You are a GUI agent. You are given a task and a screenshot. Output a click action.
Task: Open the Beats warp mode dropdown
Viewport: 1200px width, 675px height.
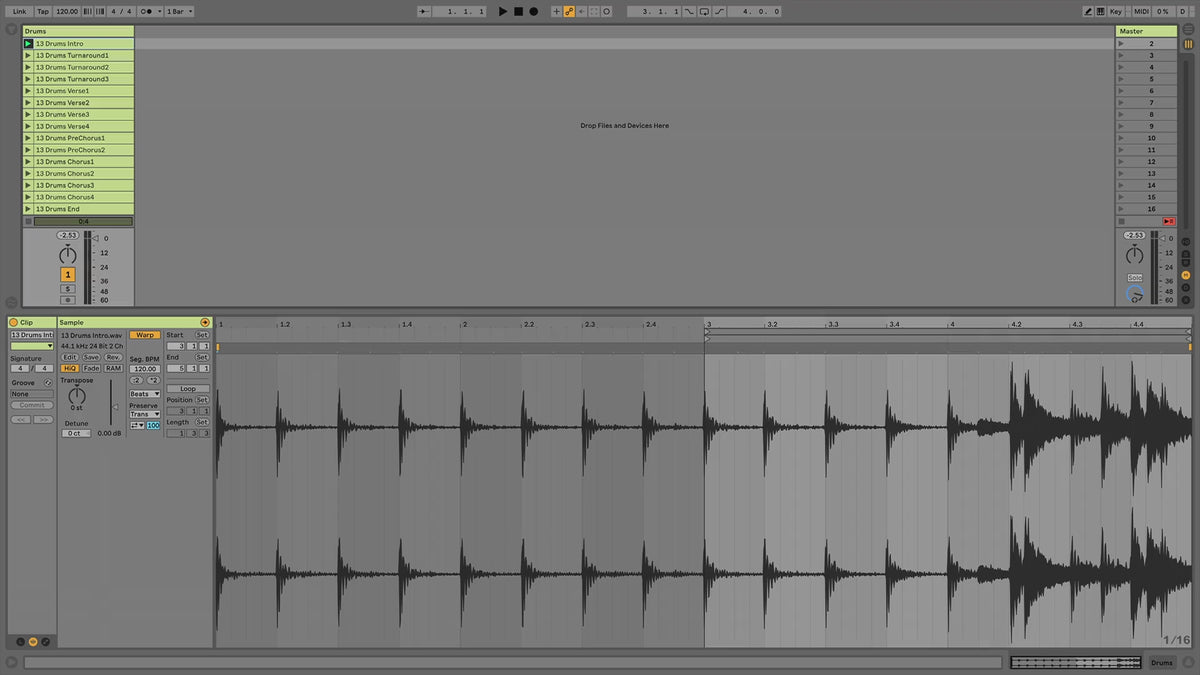[145, 394]
